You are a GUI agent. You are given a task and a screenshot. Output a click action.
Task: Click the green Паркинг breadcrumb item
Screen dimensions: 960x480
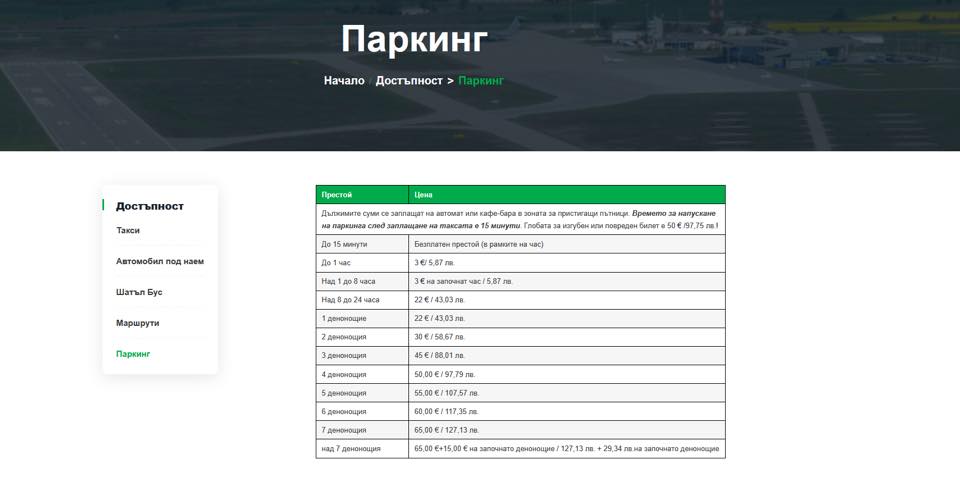pyautogui.click(x=481, y=80)
